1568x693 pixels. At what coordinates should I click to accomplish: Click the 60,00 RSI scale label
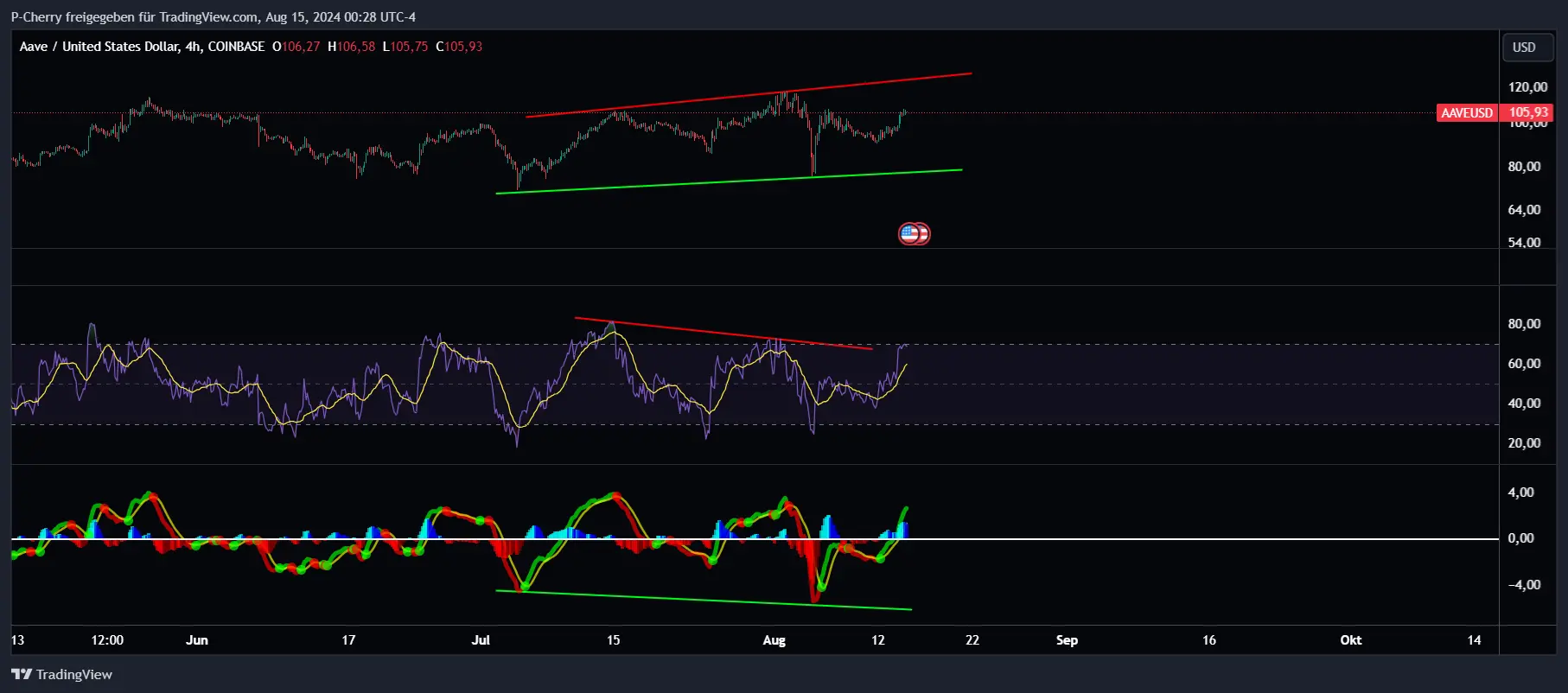(x=1524, y=364)
